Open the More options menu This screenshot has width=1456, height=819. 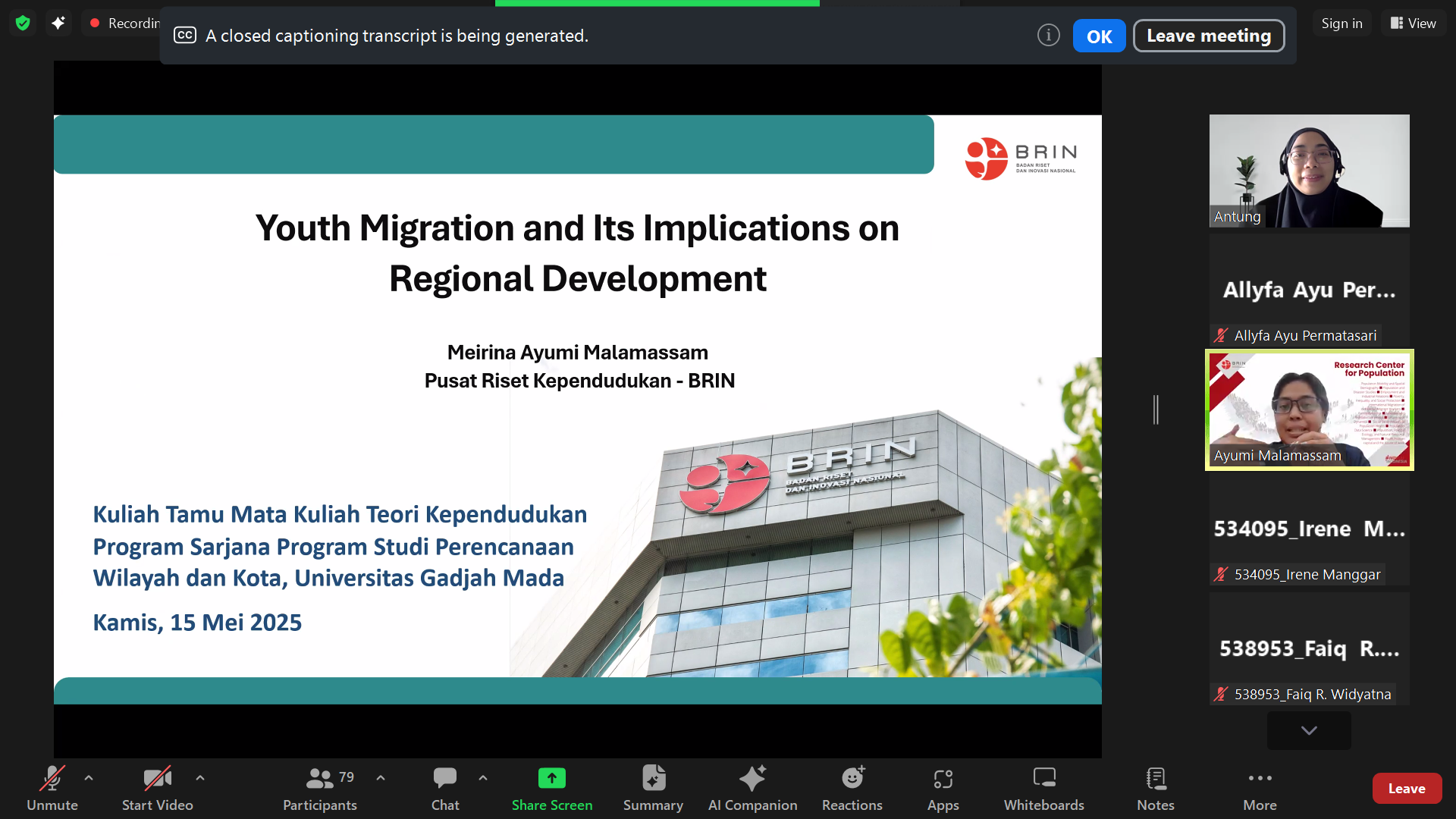pyautogui.click(x=1260, y=789)
